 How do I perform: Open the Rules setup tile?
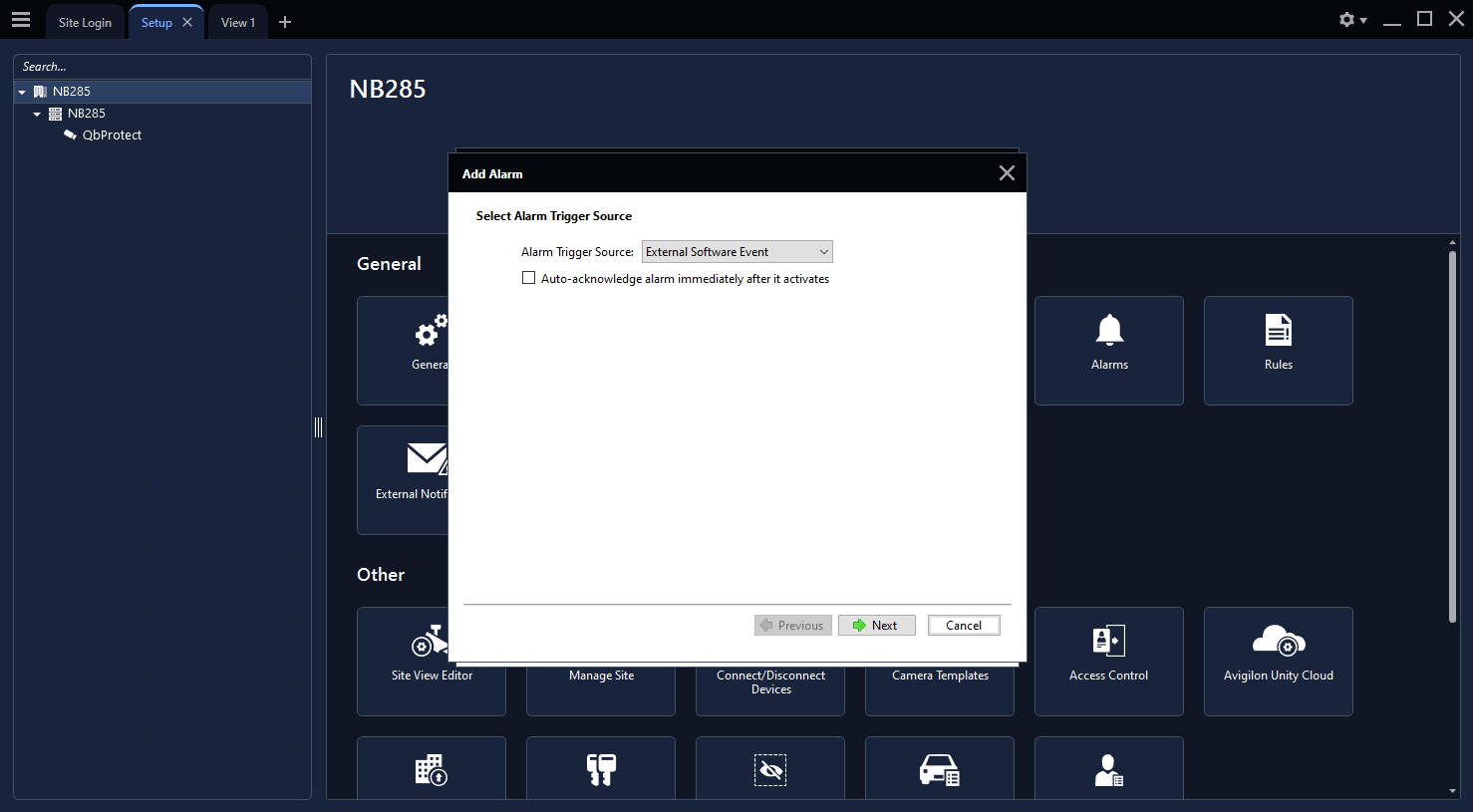[x=1278, y=350]
